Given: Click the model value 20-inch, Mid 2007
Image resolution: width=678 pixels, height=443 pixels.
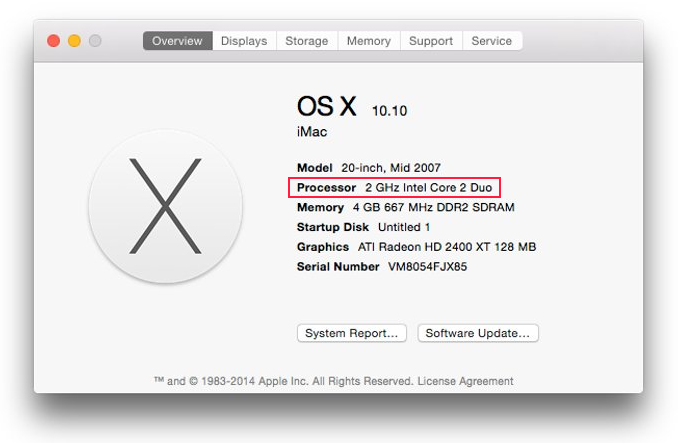Looking at the screenshot, I should 391,168.
